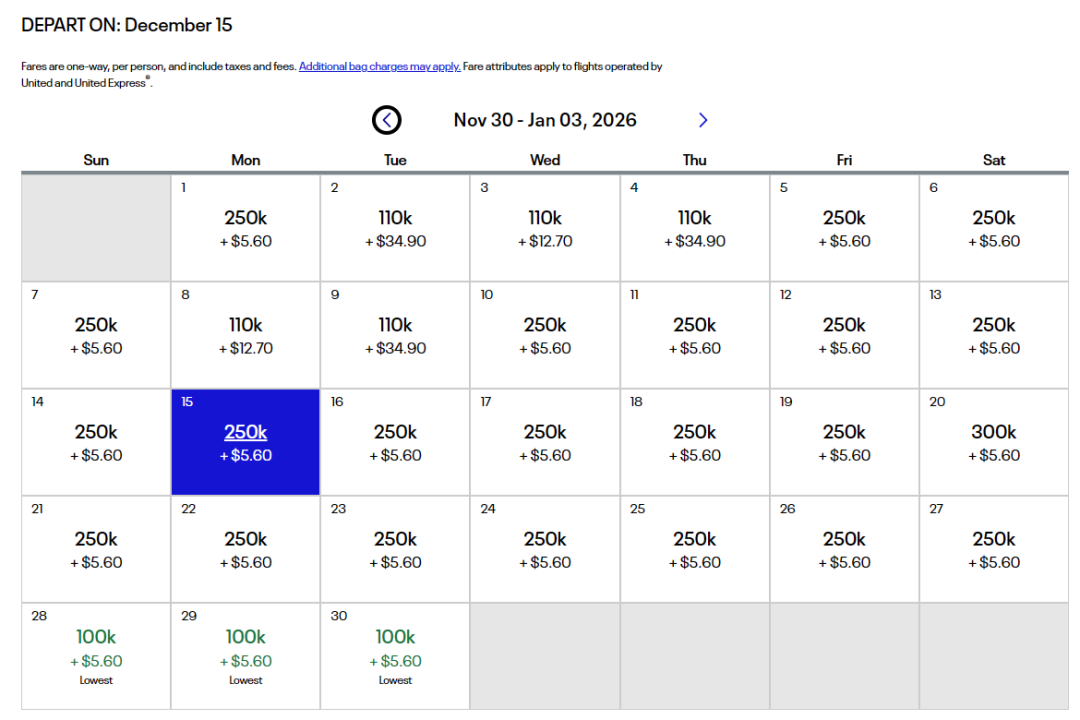Choose December 6 Saturday fare
Screen dimensions: 1080x720
[994, 228]
